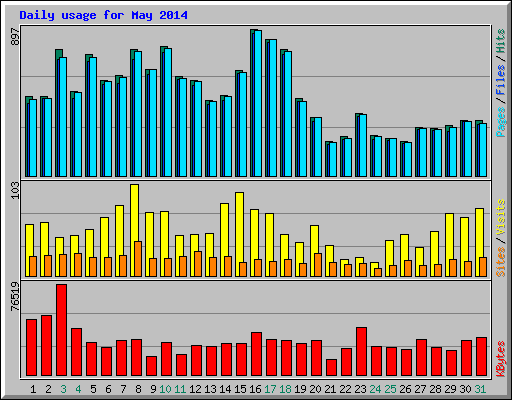Click the 103 middle chart axis value
Image resolution: width=512 pixels, height=400 pixels.
click(16, 191)
